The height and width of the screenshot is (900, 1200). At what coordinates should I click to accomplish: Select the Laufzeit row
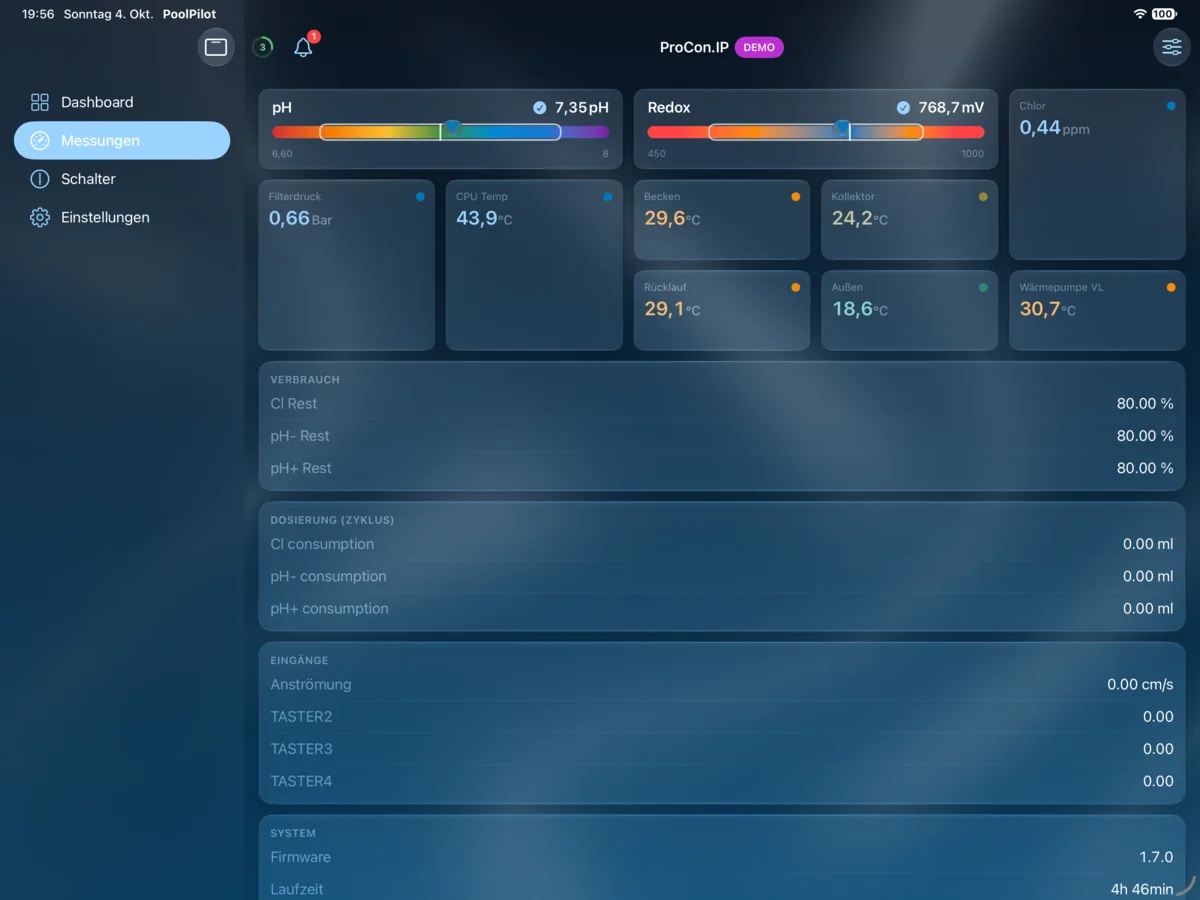[722, 889]
